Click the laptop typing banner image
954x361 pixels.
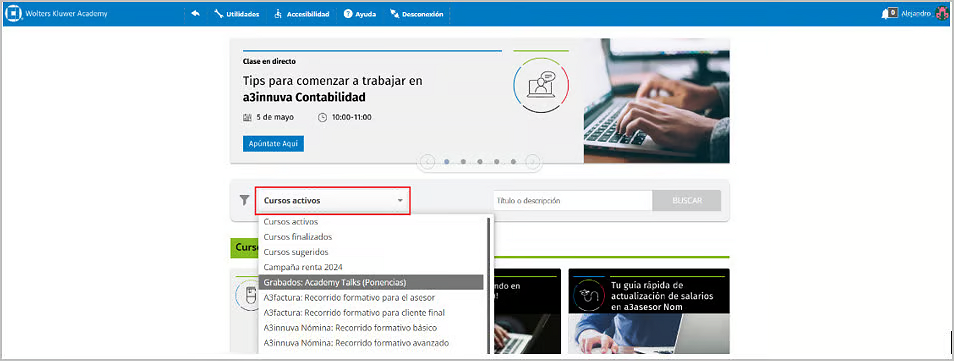656,100
